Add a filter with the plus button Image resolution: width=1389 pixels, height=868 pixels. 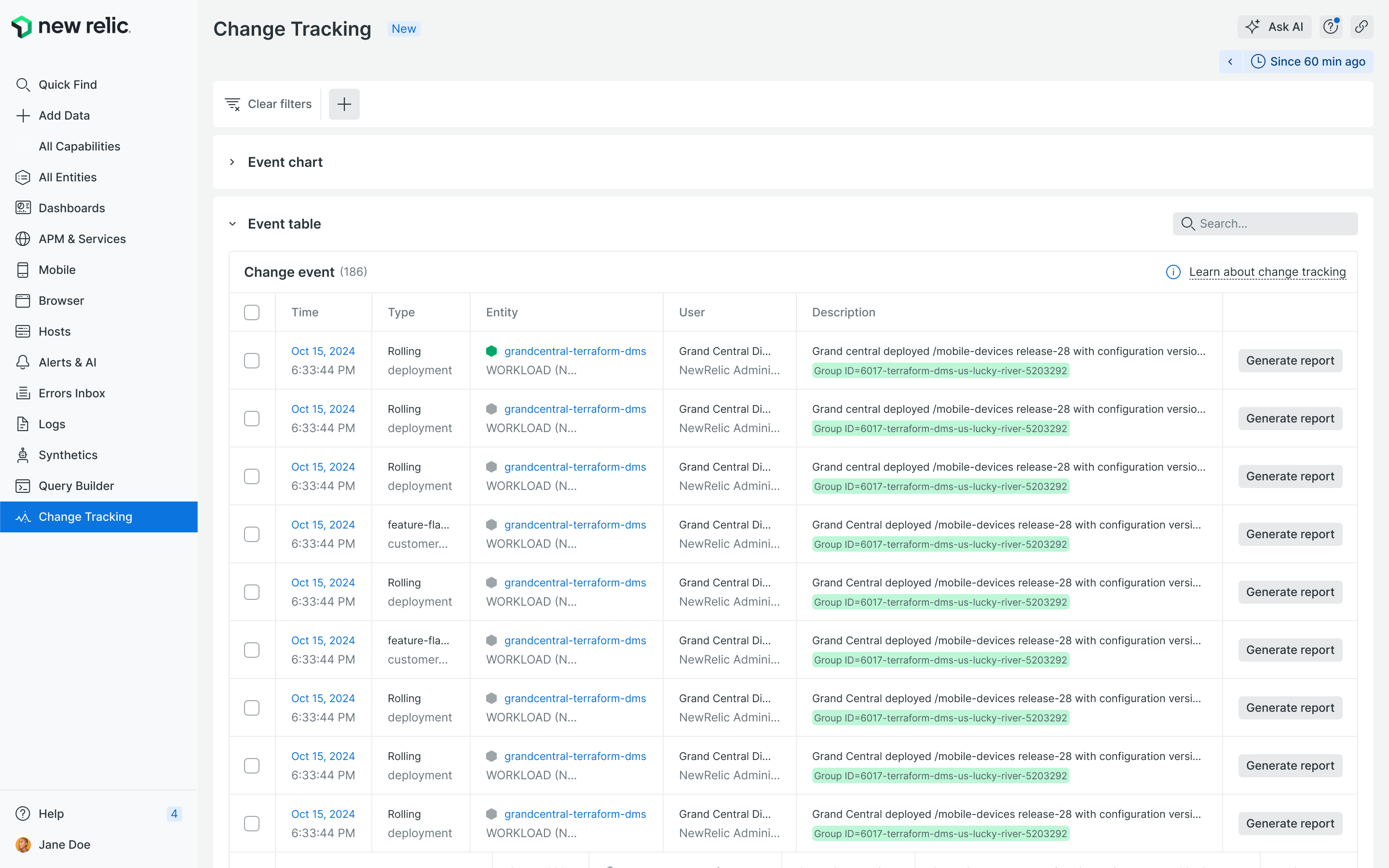point(344,105)
